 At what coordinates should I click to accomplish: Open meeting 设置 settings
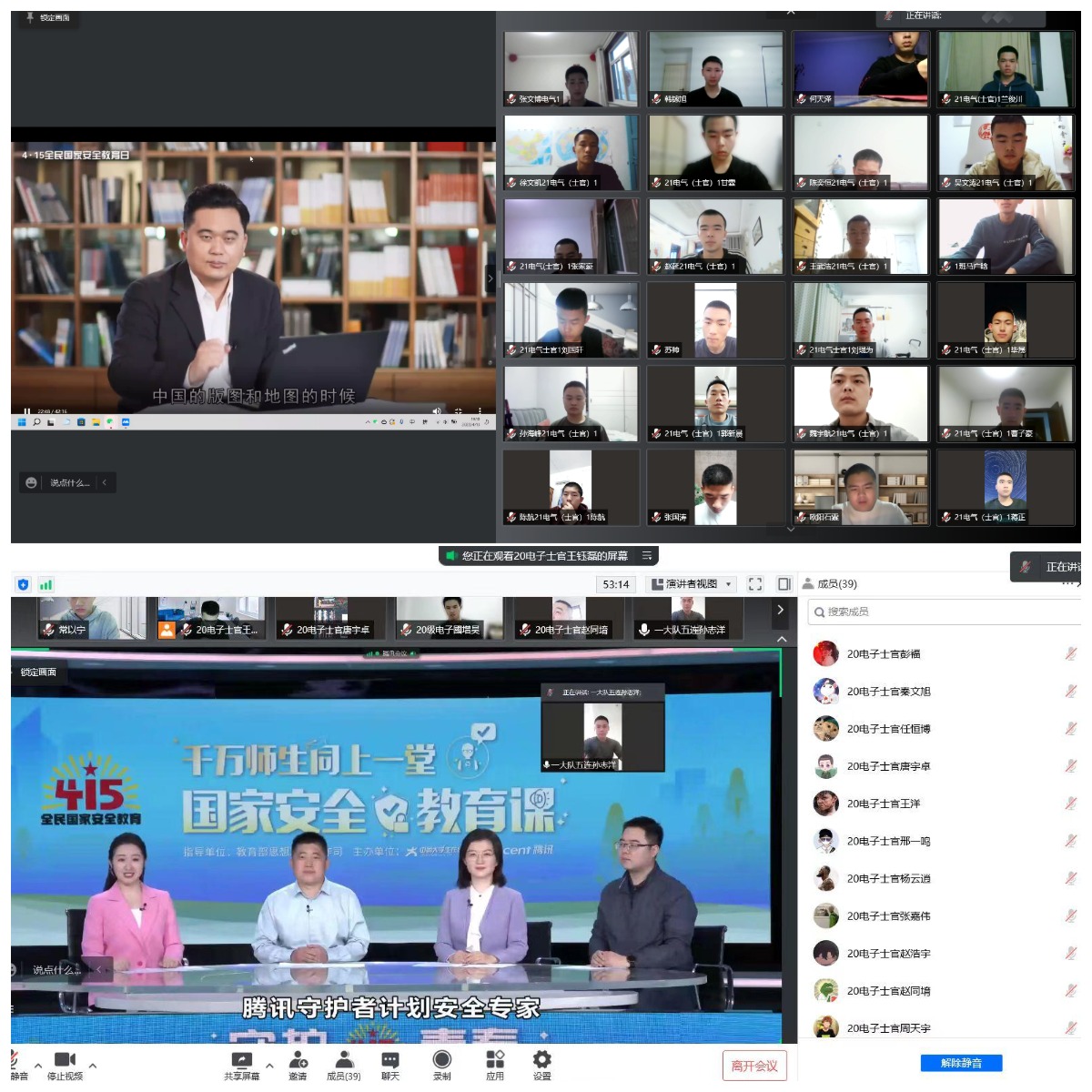541,1063
